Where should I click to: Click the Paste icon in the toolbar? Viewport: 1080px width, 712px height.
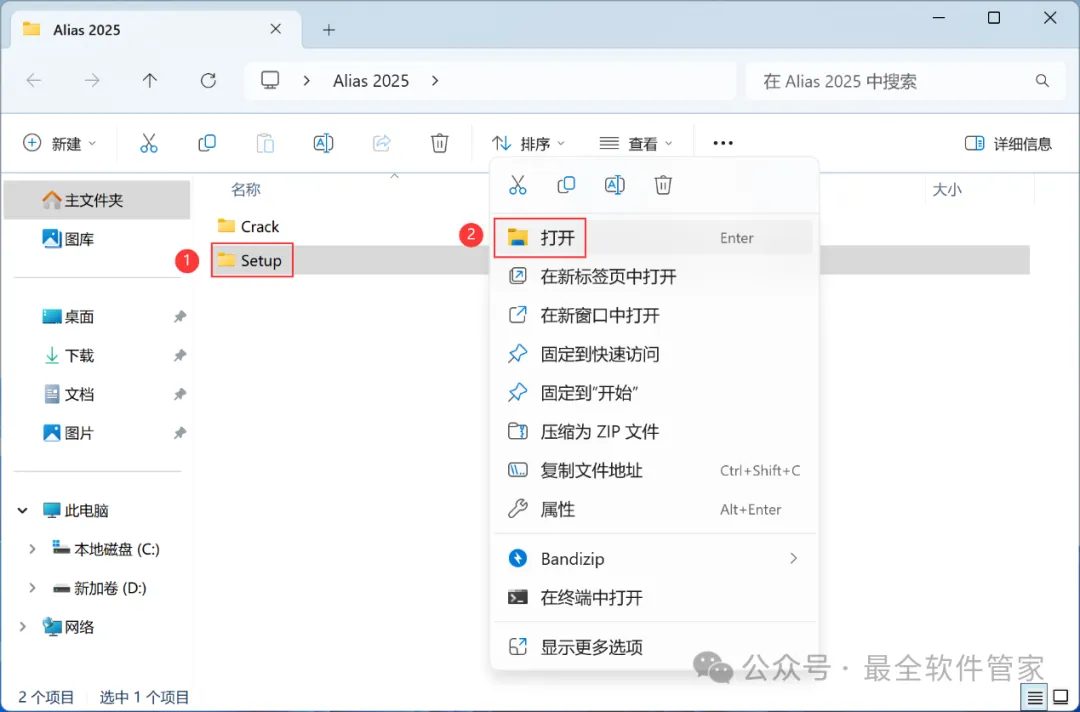[265, 143]
